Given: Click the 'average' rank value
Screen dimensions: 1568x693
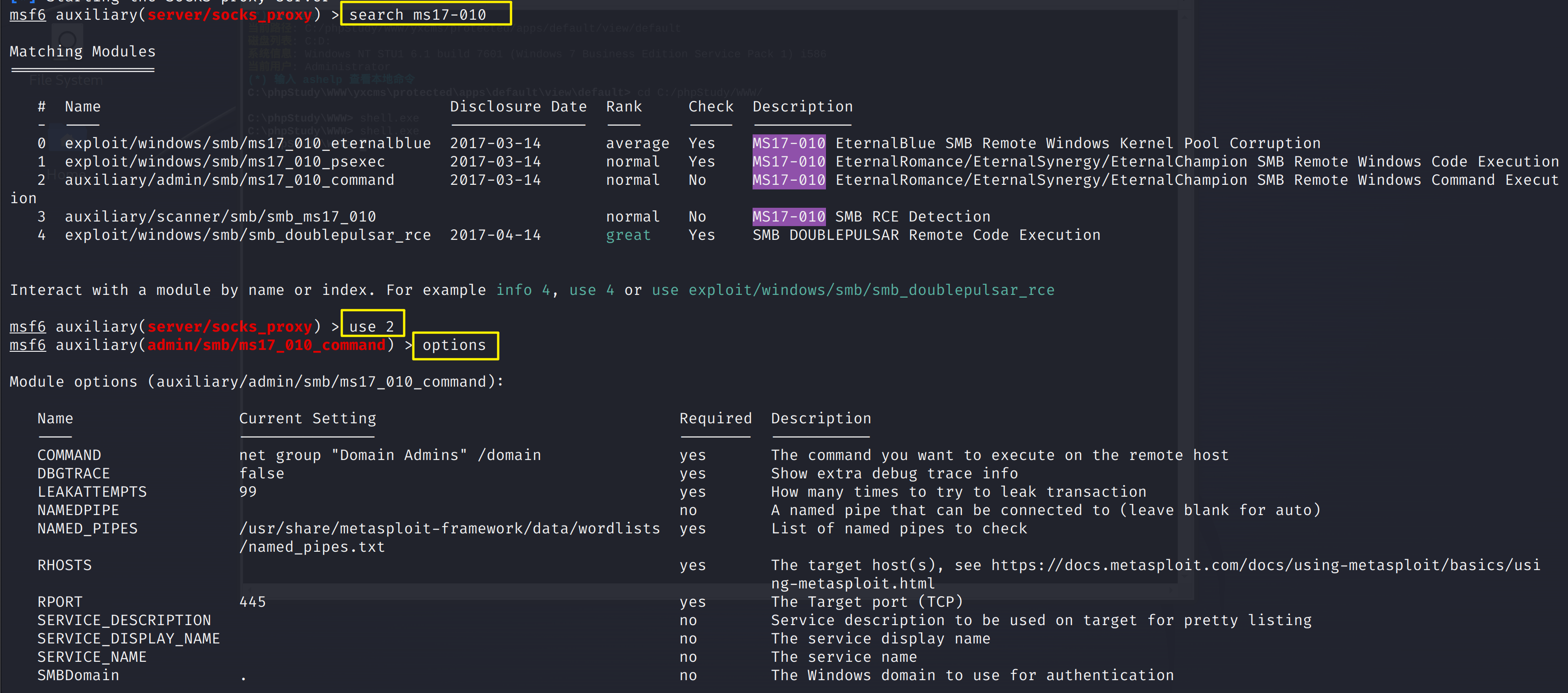Looking at the screenshot, I should (637, 144).
